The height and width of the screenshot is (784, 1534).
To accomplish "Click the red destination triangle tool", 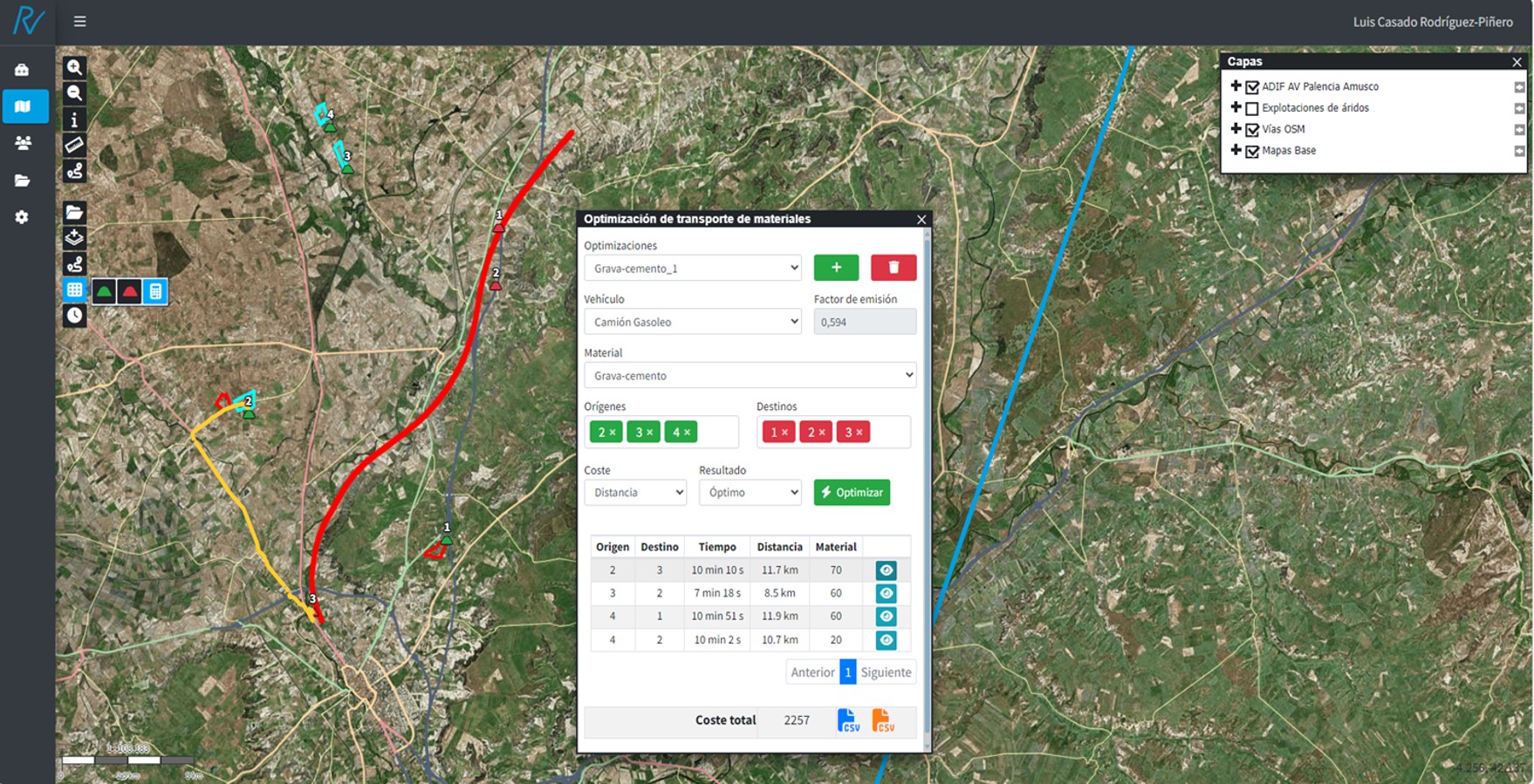I will coord(130,291).
